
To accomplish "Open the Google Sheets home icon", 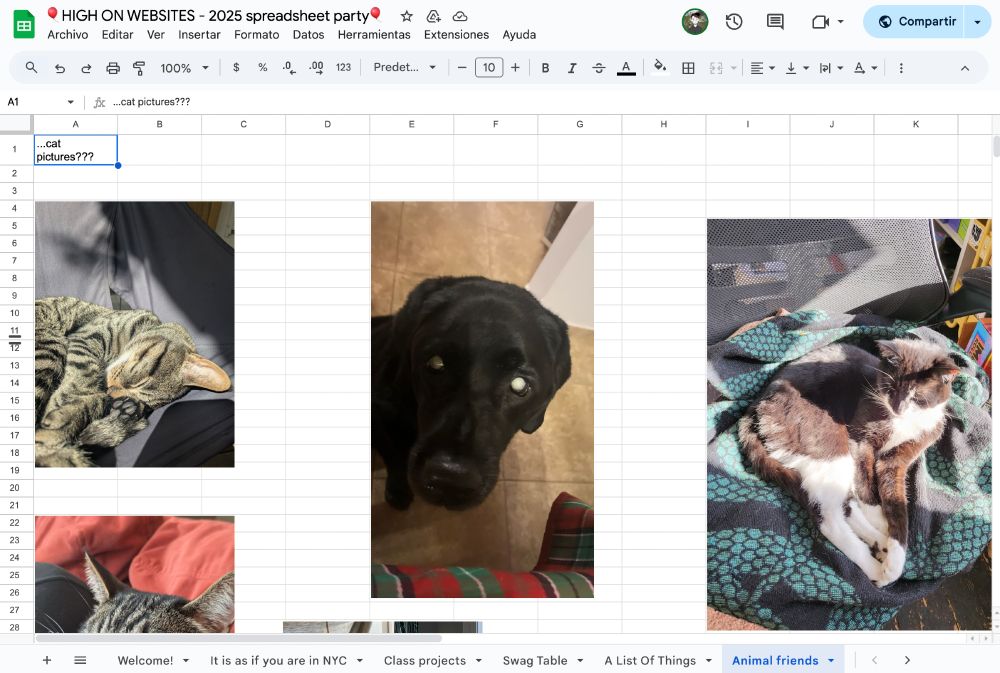I will [x=24, y=25].
